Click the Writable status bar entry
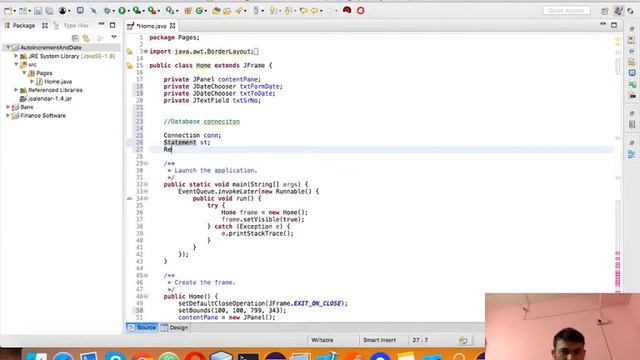640x360 pixels. [322, 340]
